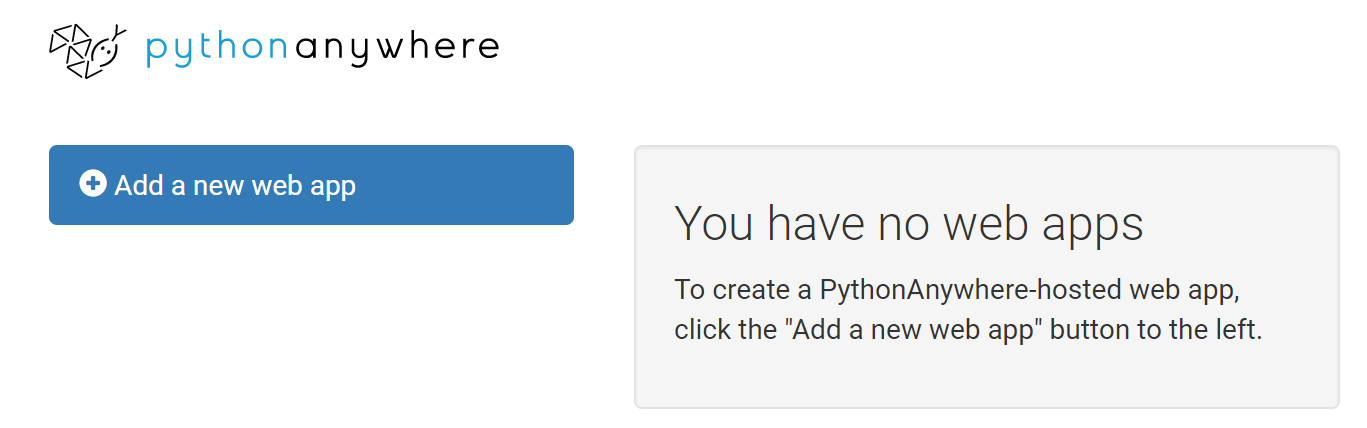Viewport: 1367px width, 428px height.
Task: Select the "You have no web apps" heading
Action: (909, 223)
